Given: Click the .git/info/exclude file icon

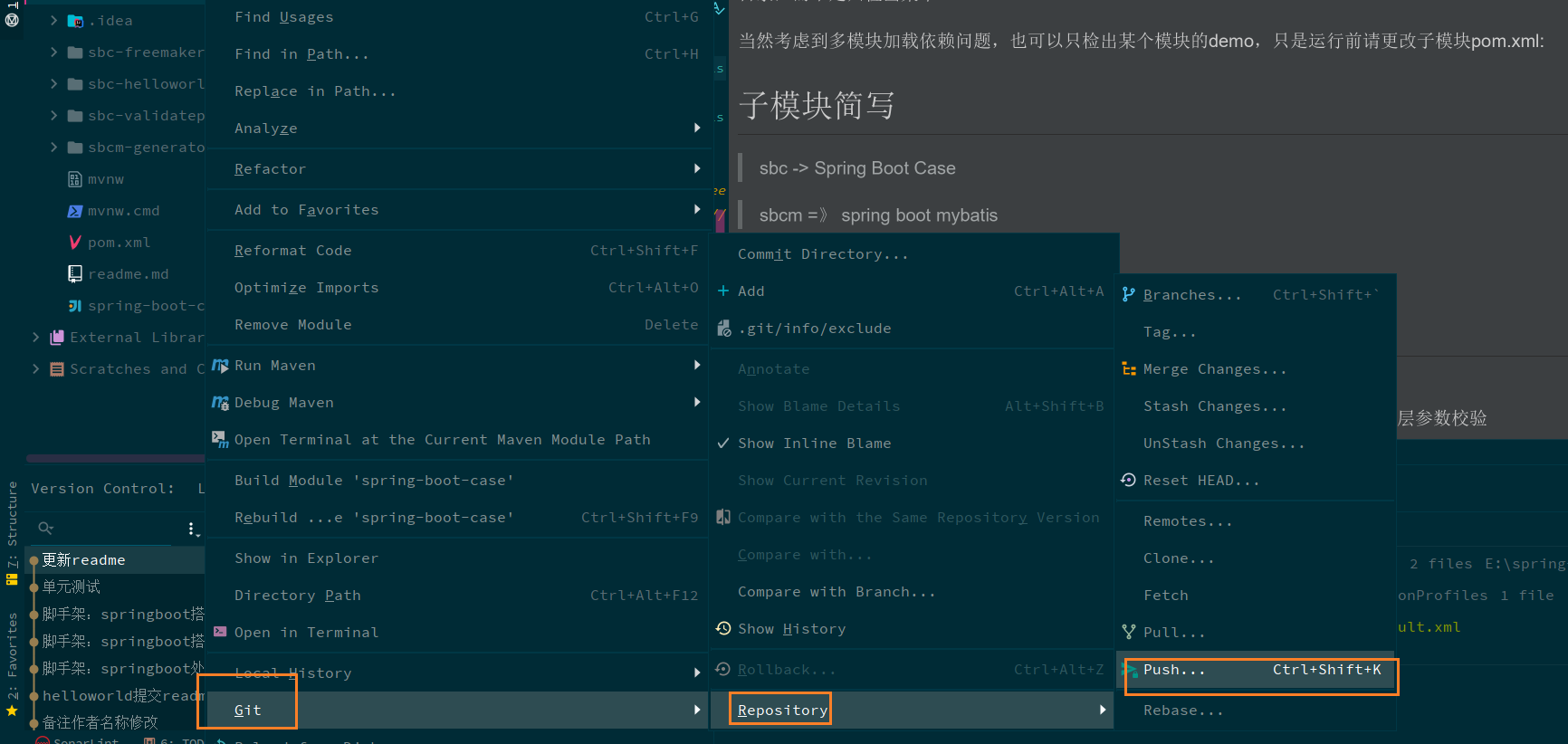Looking at the screenshot, I should coord(724,329).
